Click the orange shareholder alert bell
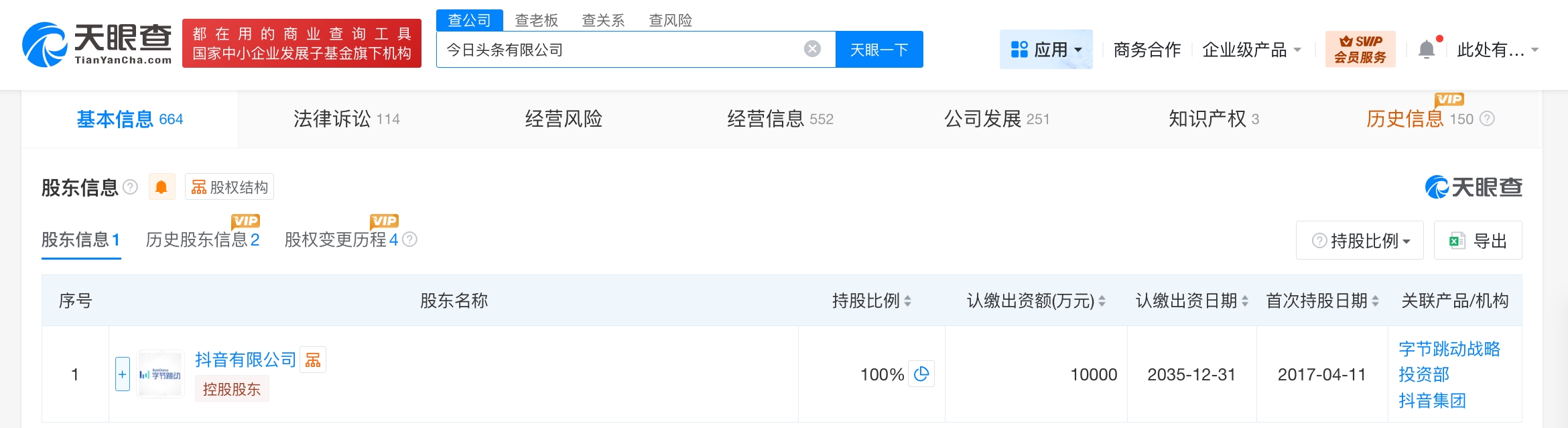Image resolution: width=1568 pixels, height=428 pixels. 161,187
